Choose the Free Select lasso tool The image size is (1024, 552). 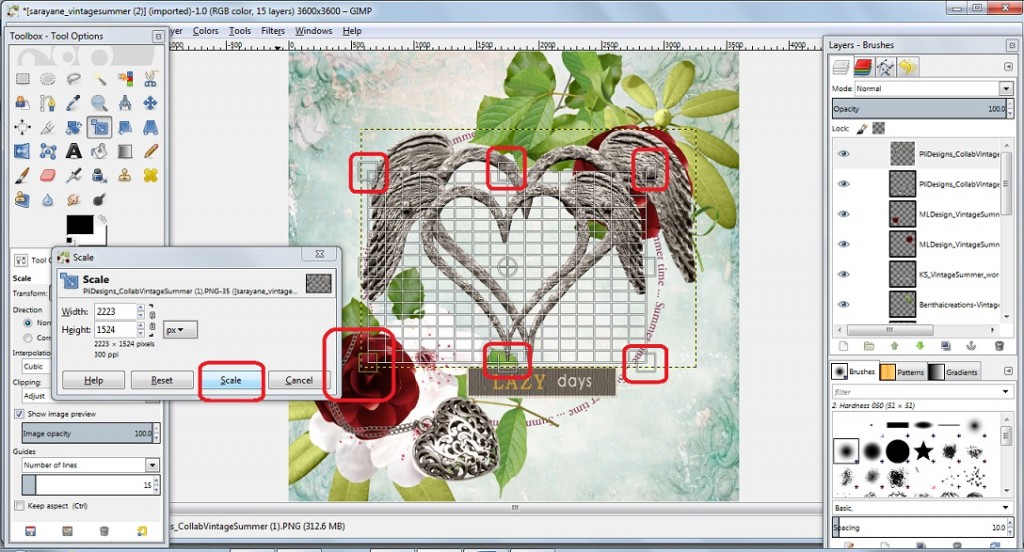click(x=74, y=79)
